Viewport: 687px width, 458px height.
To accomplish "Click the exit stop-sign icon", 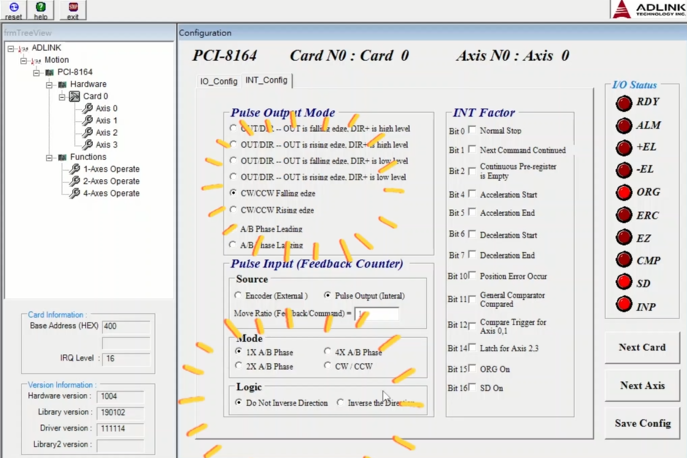I will [x=73, y=9].
